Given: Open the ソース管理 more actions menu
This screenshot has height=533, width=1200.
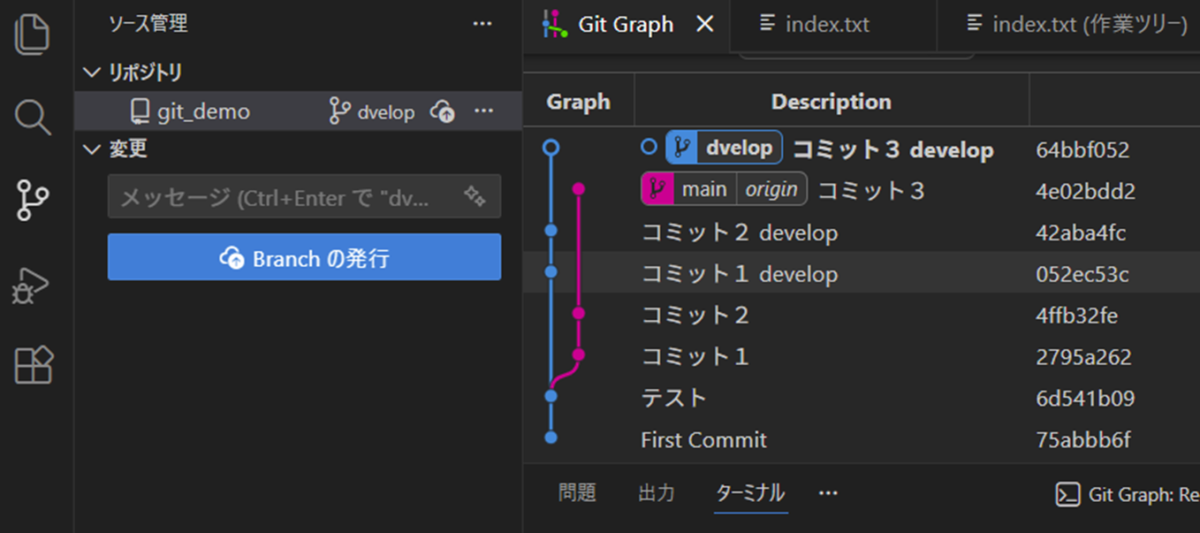Looking at the screenshot, I should click(482, 23).
